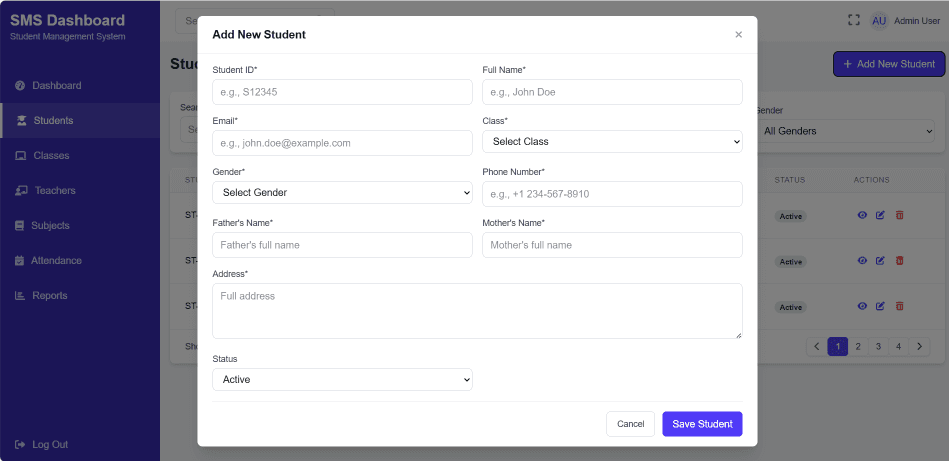Delete student in first table row
Viewport: 949px width, 461px height.
pyautogui.click(x=899, y=215)
